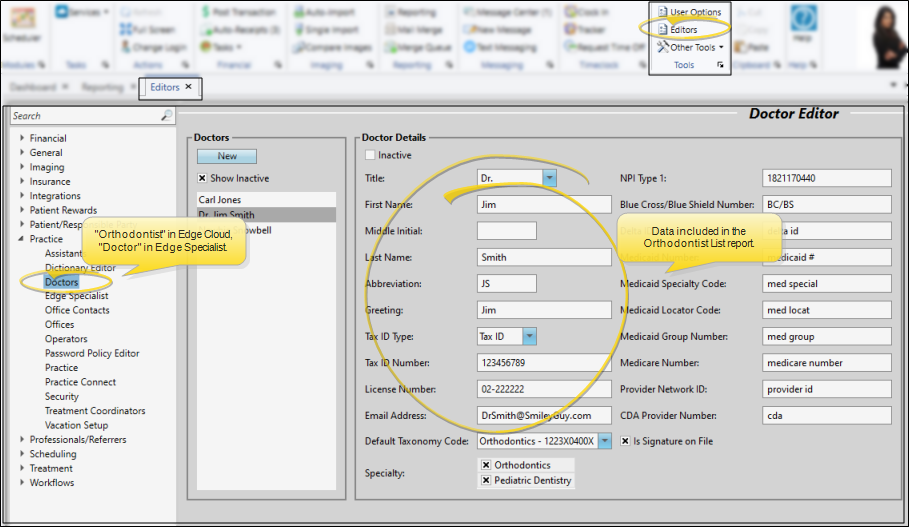Open the Title dropdown showing Dr.
Viewport: 909px width, 528px height.
click(549, 178)
